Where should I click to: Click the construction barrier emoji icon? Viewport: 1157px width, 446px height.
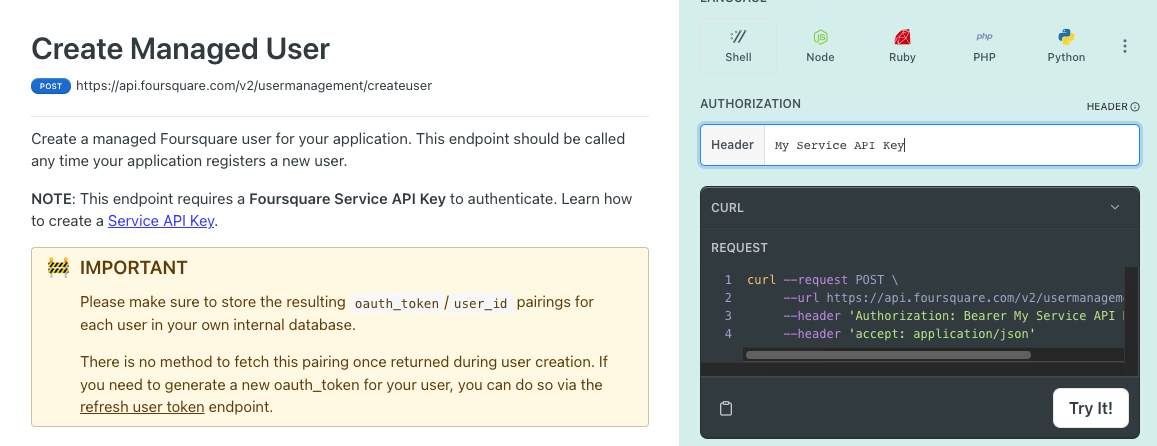(58, 267)
